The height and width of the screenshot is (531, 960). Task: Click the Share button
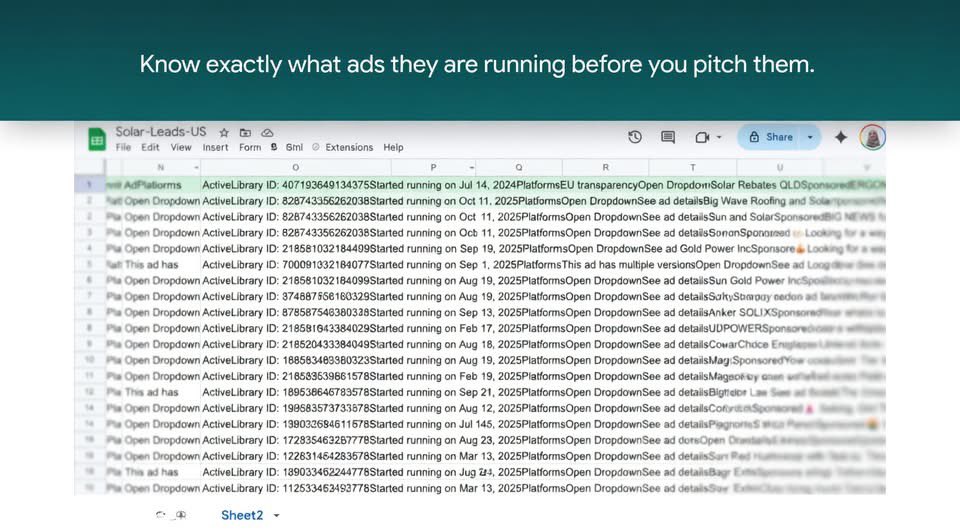coord(771,137)
